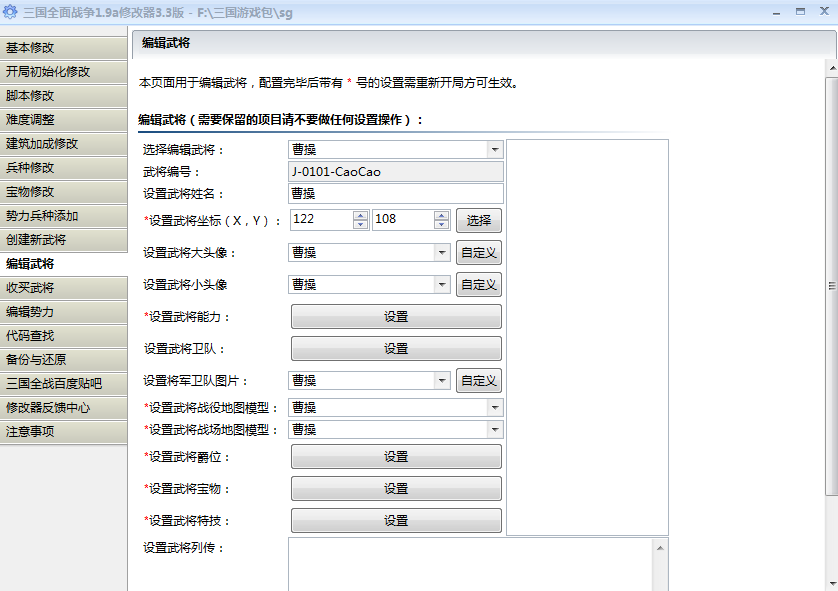Expand the 选择编辑武将 dropdown
Viewport: 838px width, 591px height.
click(494, 149)
